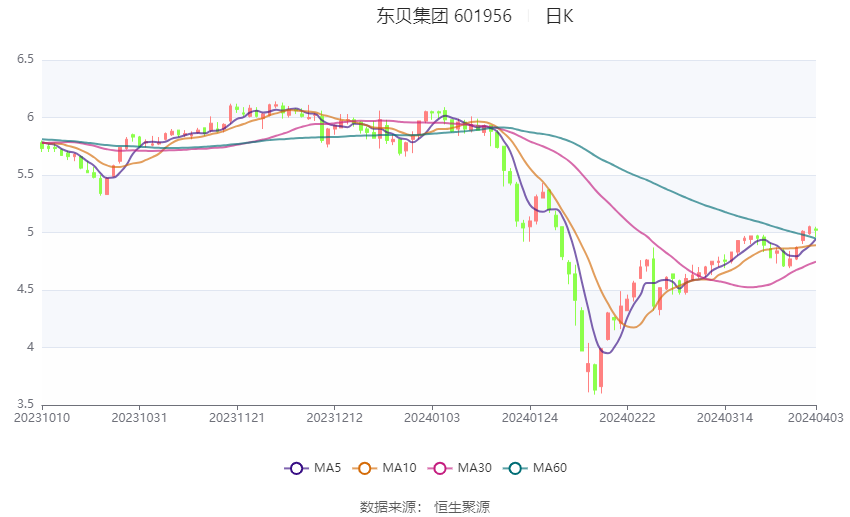Click the 20240403 x-axis date label

pyautogui.click(x=816, y=416)
